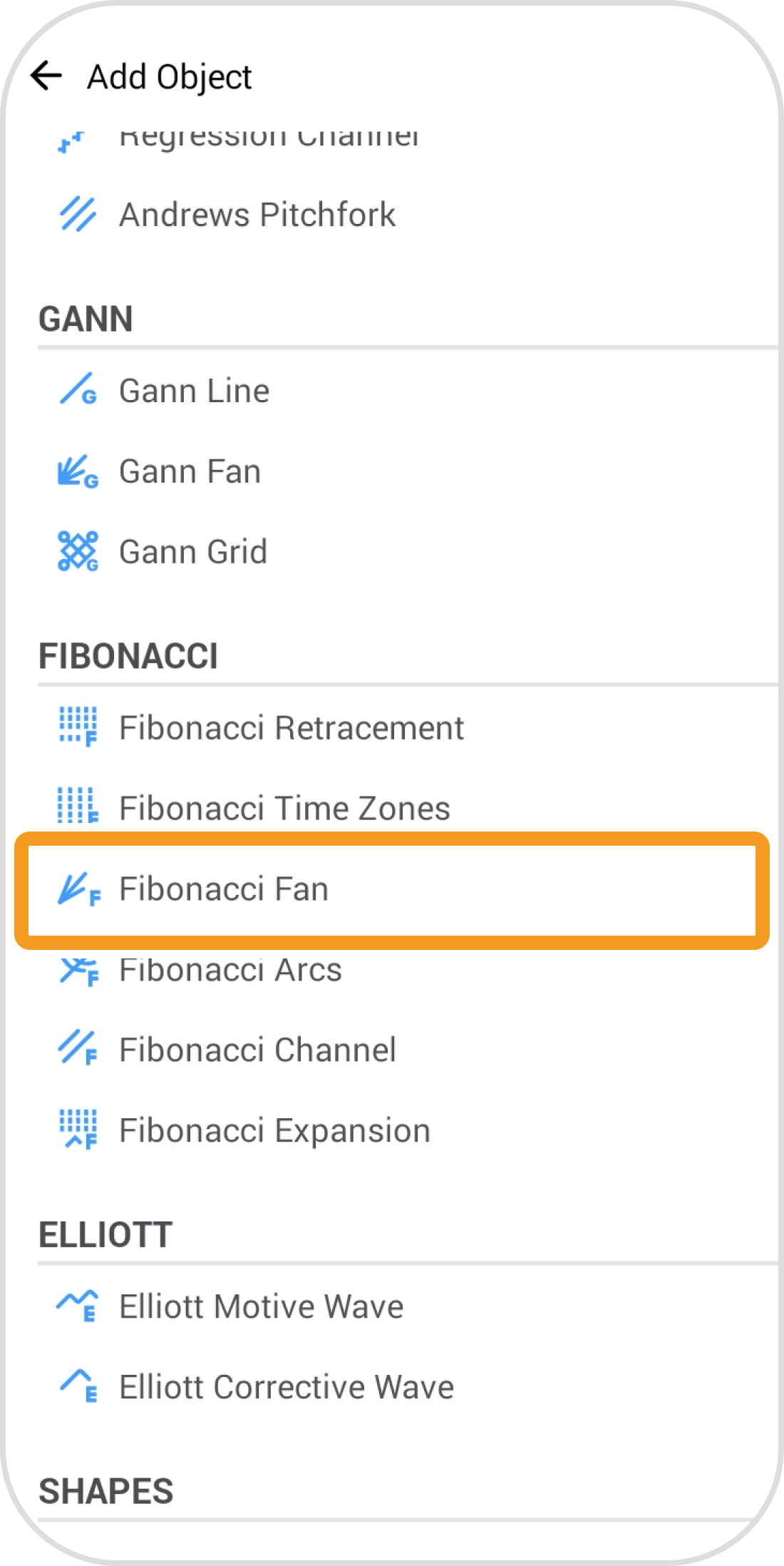The image size is (784, 1566).
Task: Click the Fibonacci Arcs icon
Action: [78, 971]
